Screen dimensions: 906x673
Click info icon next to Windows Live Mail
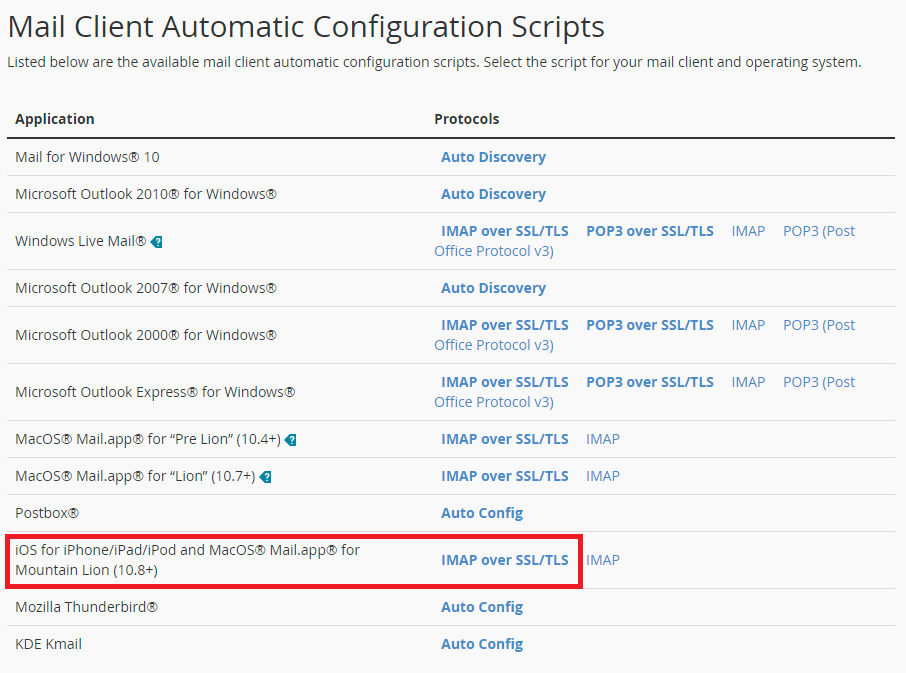pos(157,242)
